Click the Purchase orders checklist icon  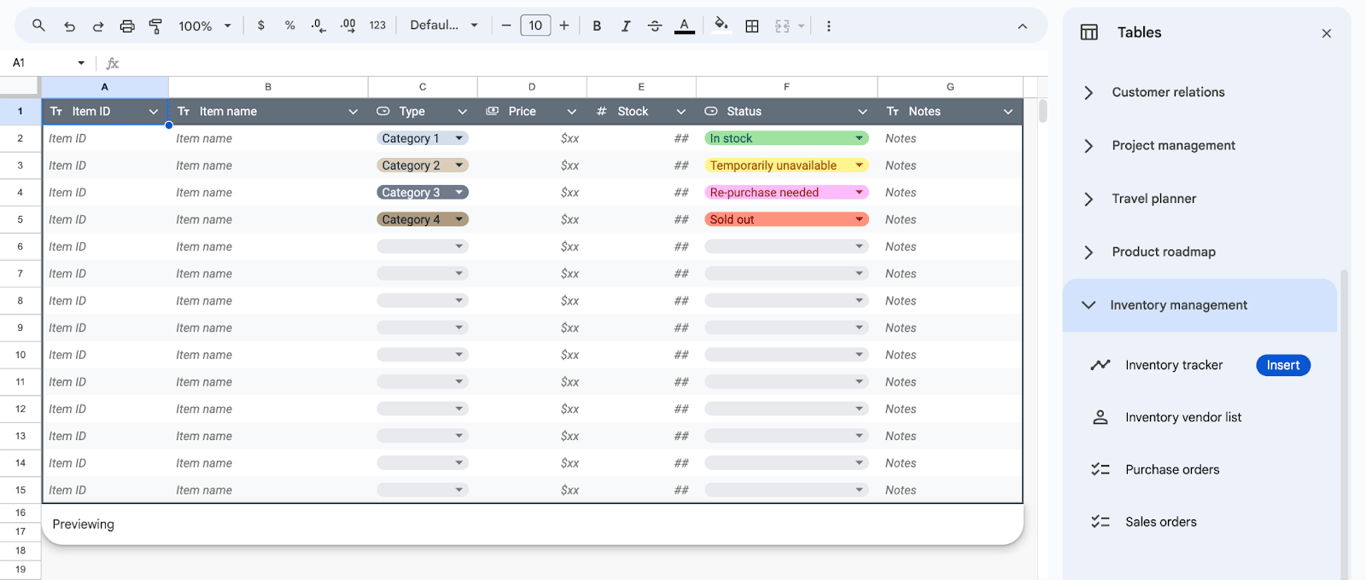coord(1100,469)
